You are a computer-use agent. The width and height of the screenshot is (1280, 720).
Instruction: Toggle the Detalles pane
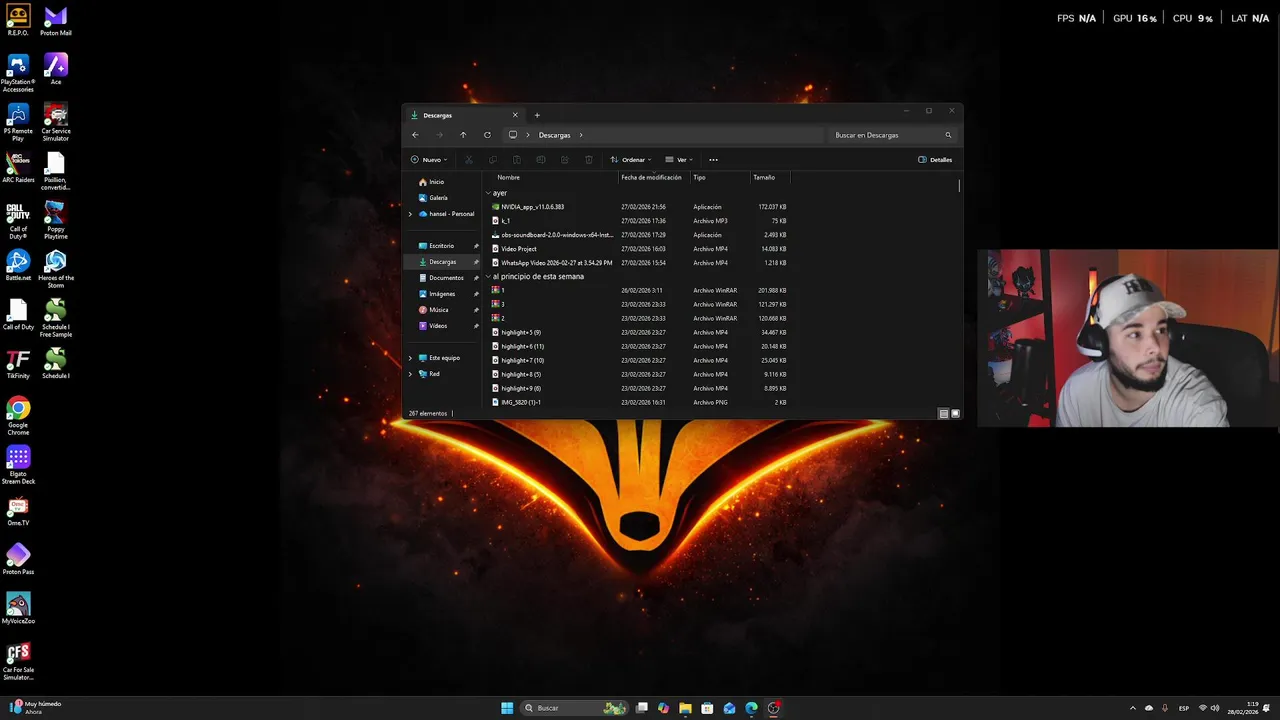935,160
